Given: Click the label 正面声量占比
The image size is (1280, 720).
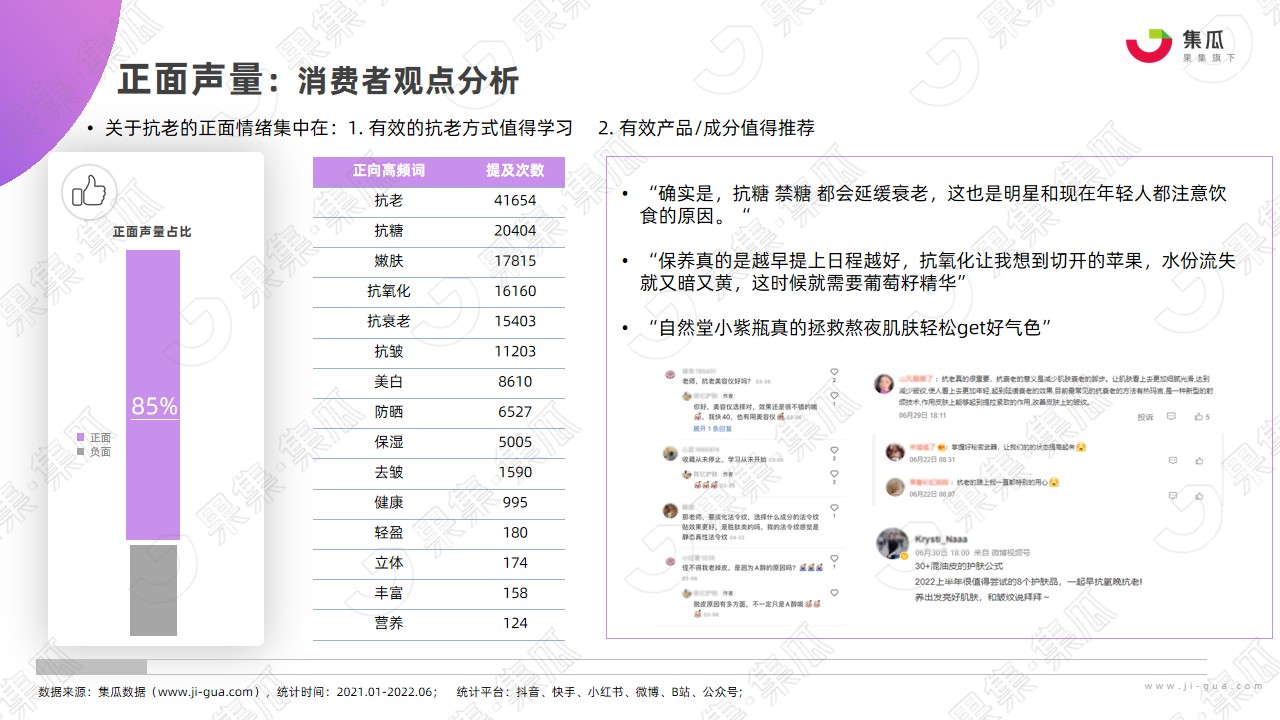Looking at the screenshot, I should [152, 231].
